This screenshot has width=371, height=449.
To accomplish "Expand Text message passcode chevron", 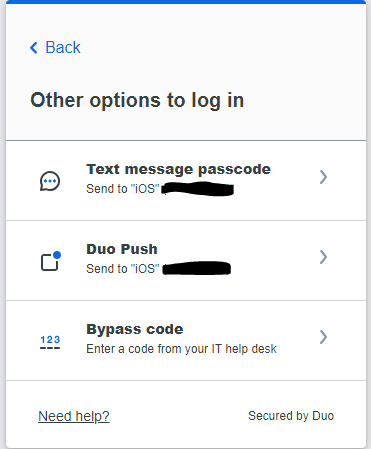I will pos(323,177).
